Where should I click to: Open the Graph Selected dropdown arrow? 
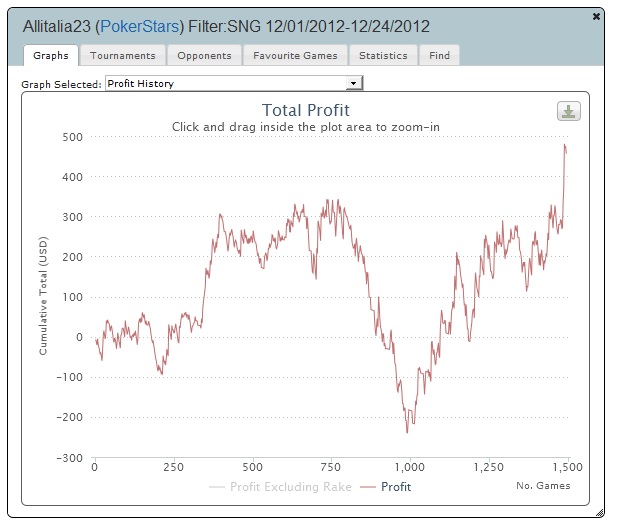coord(353,84)
